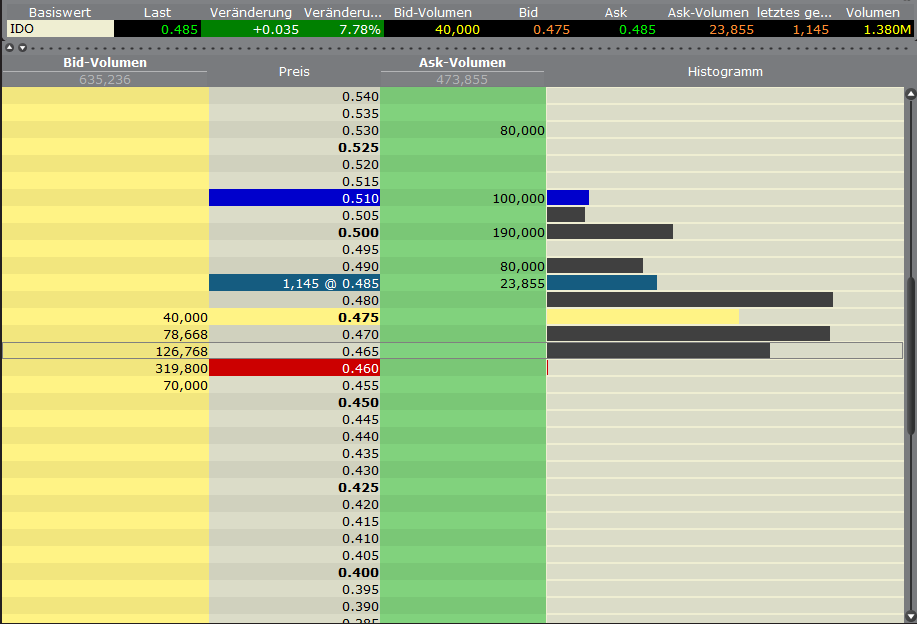Click the Bid-Volumen total 635,236
The width and height of the screenshot is (917, 624).
(x=104, y=80)
